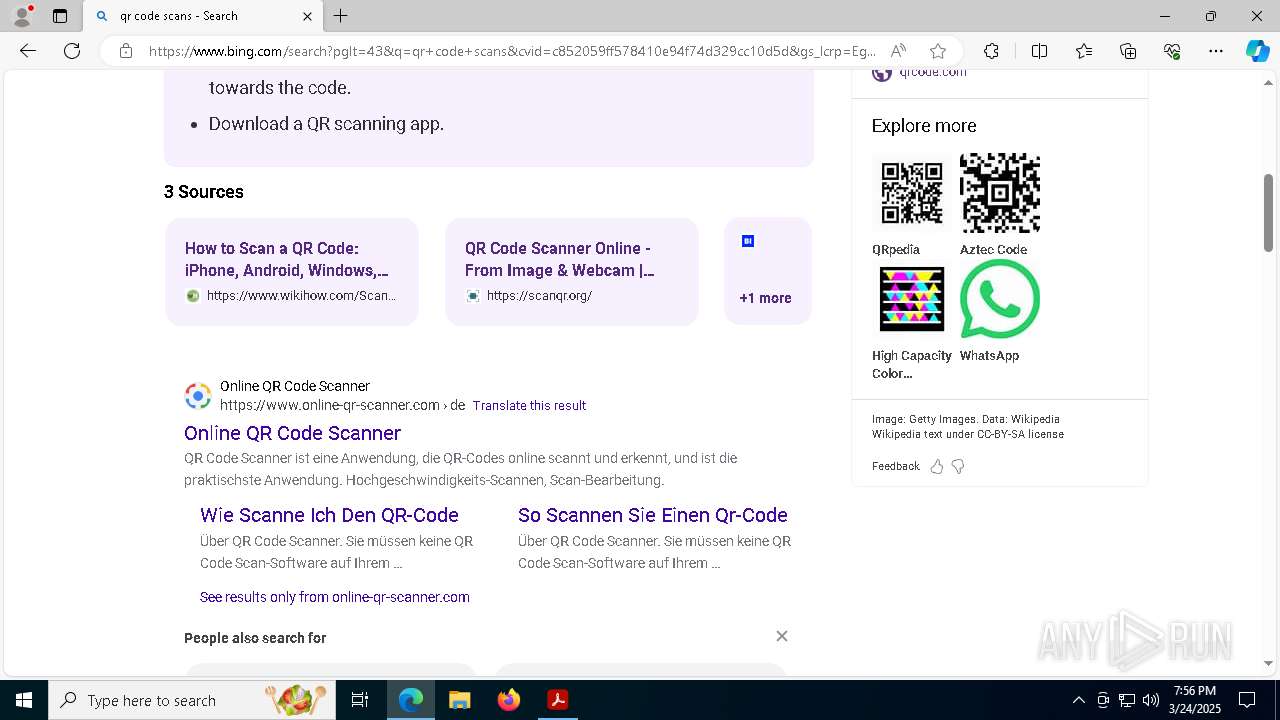Open the QRpedia thumbnail
This screenshot has height=720, width=1280.
click(x=912, y=192)
